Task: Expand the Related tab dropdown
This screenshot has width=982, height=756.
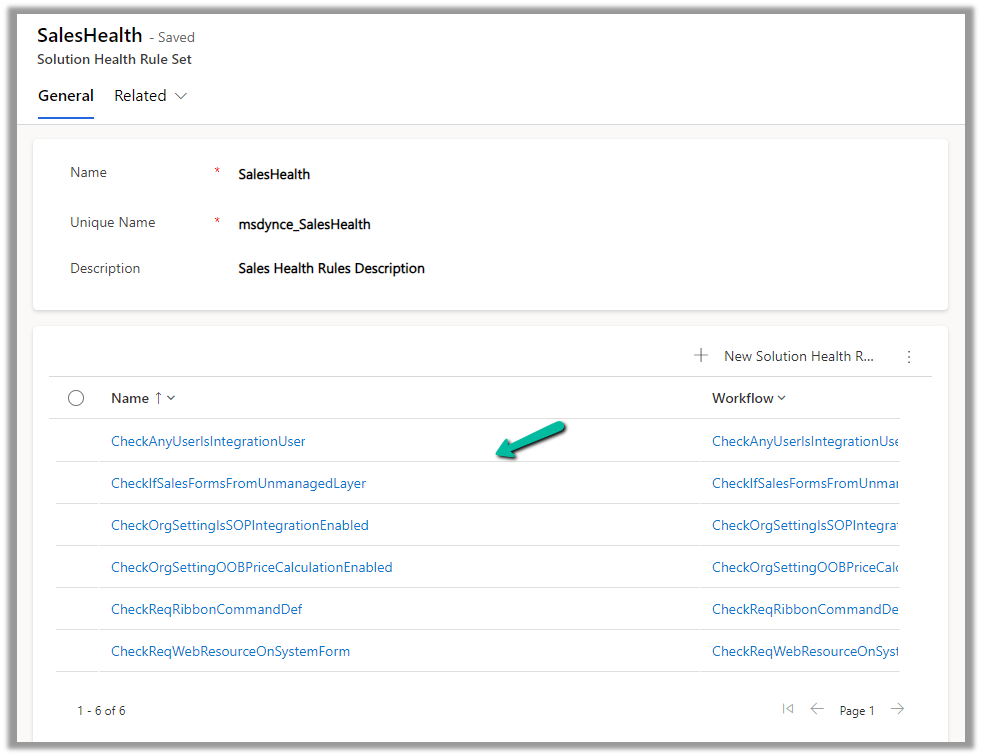Action: (181, 96)
